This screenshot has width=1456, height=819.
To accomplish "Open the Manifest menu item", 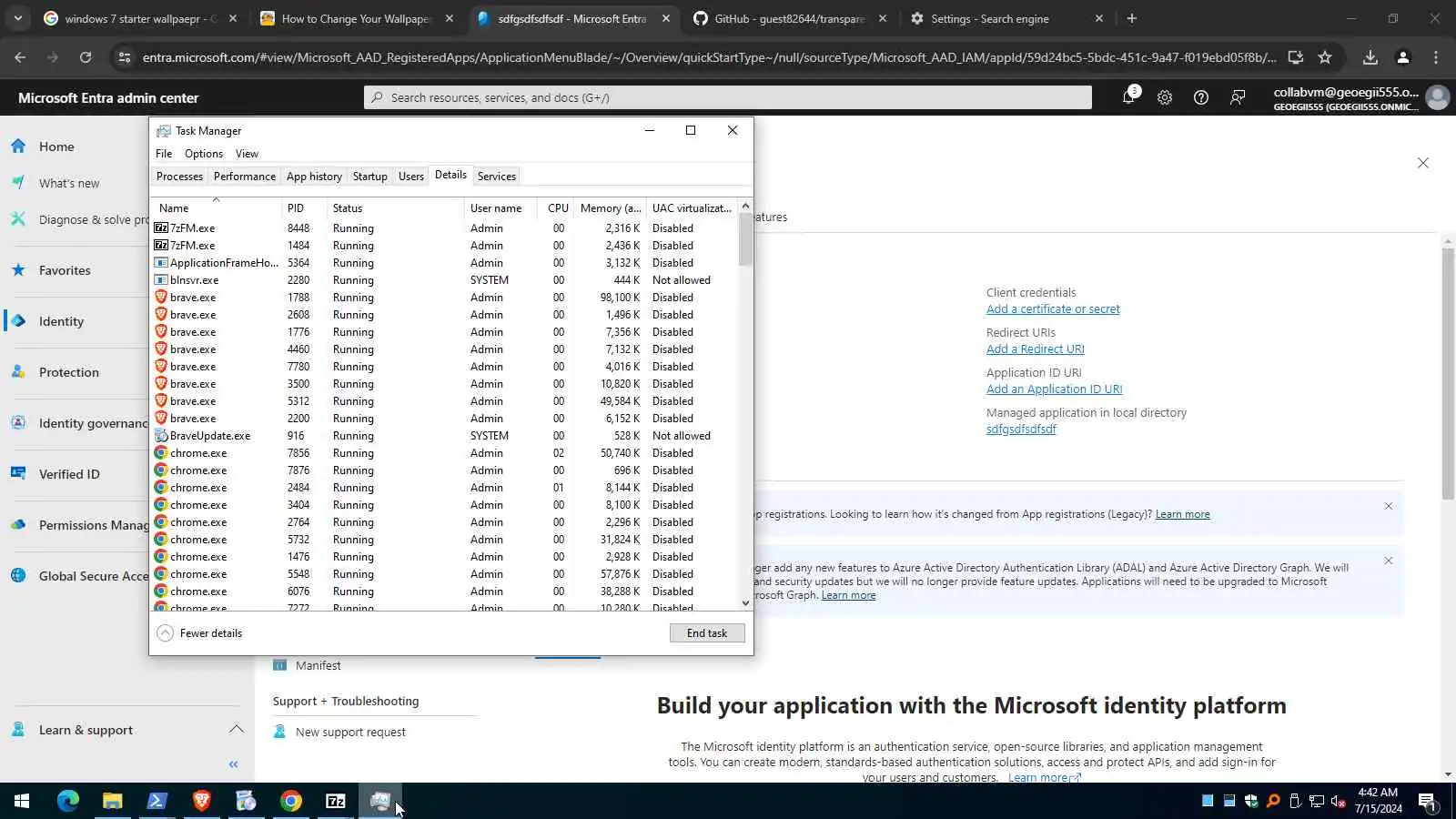I will [318, 666].
